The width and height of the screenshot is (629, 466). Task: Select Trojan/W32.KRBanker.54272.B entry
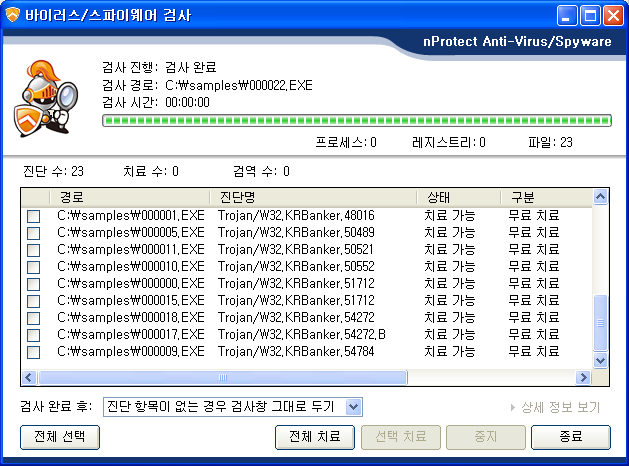click(x=302, y=334)
